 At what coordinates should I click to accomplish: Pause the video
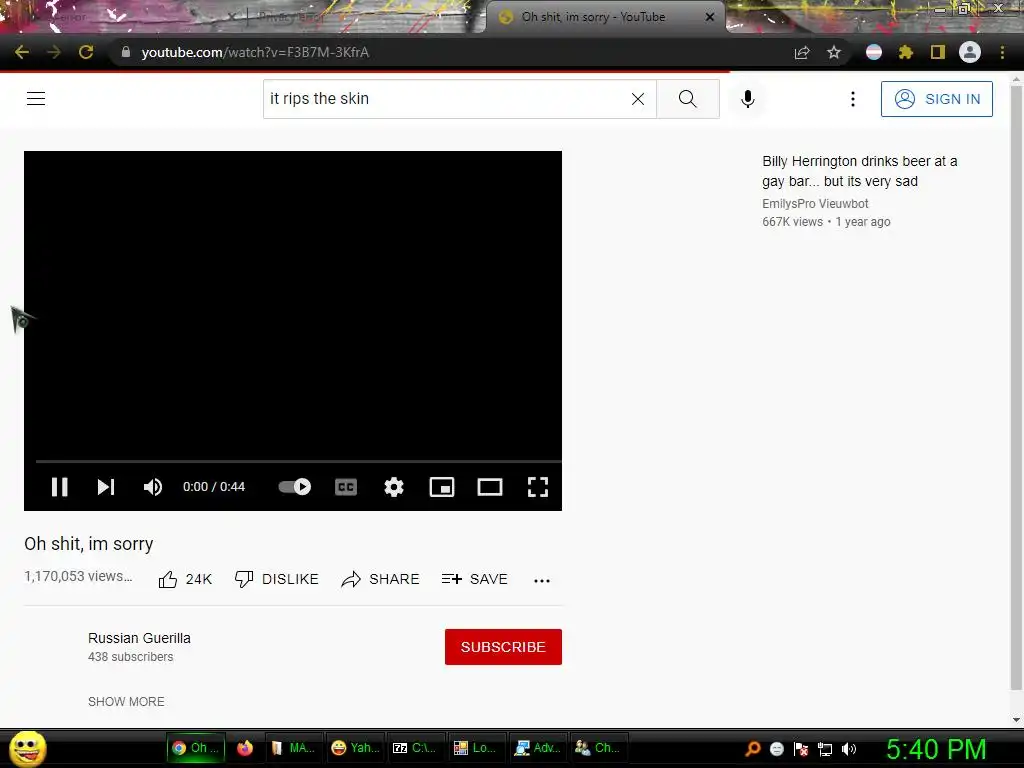pyautogui.click(x=59, y=487)
